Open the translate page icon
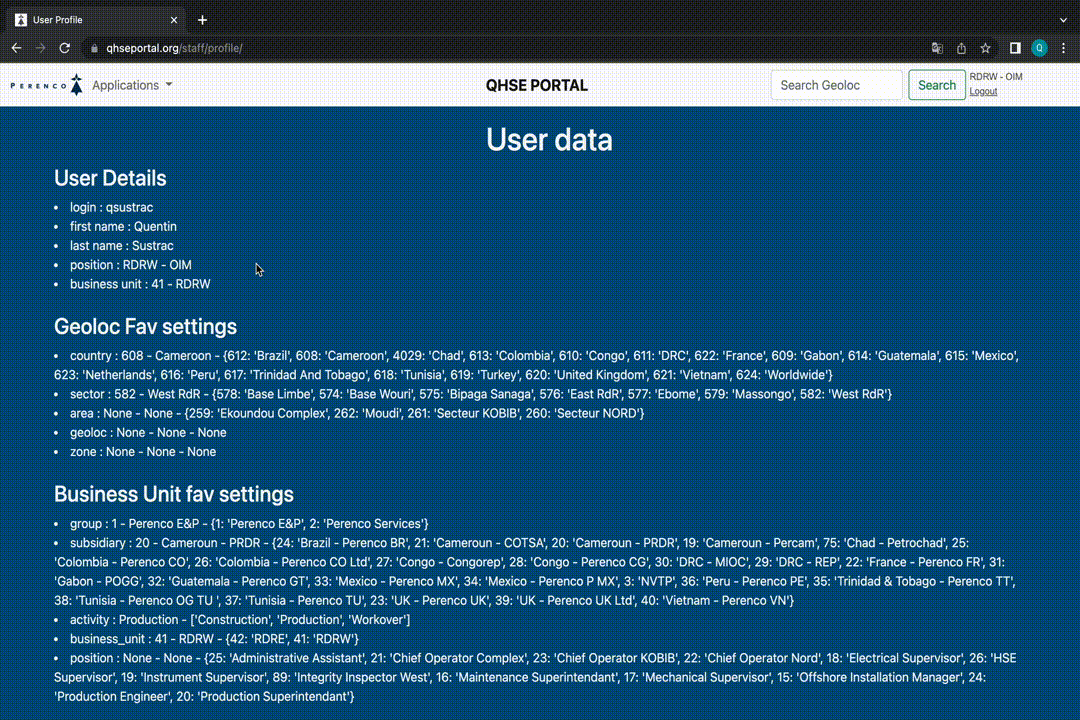This screenshot has height=720, width=1080. [x=937, y=48]
